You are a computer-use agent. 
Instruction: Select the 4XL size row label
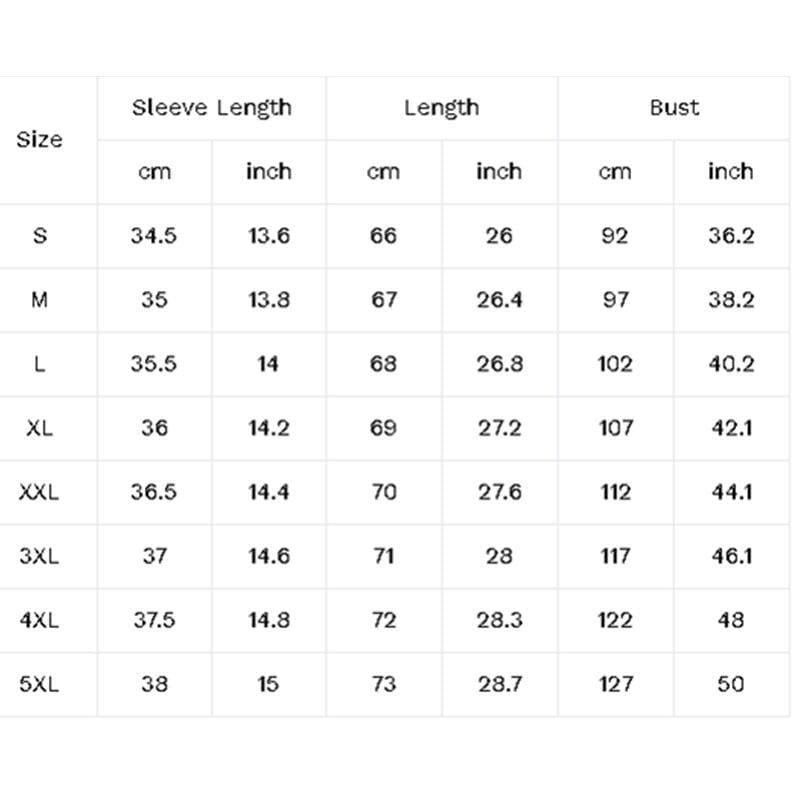point(39,620)
